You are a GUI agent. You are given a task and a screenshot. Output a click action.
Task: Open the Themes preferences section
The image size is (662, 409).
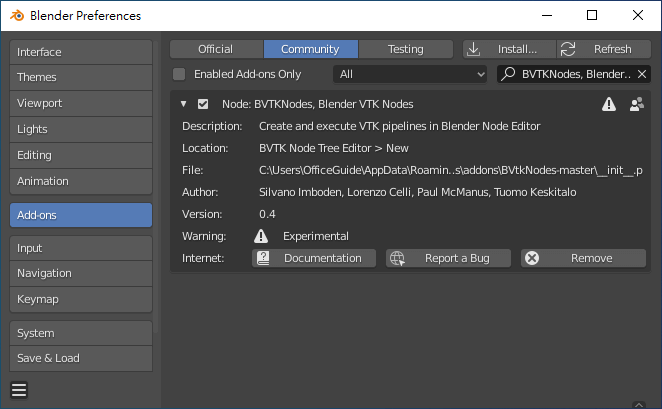(x=81, y=77)
